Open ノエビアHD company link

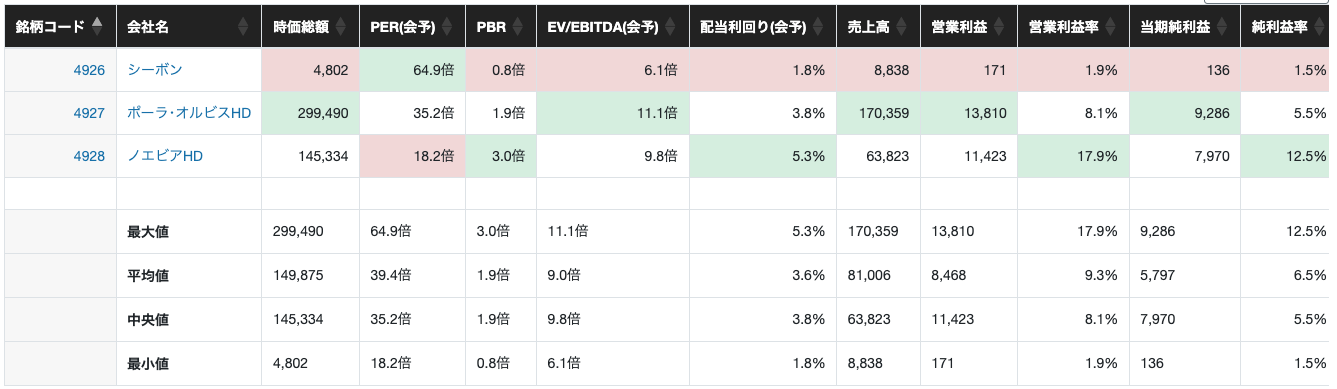coord(165,156)
